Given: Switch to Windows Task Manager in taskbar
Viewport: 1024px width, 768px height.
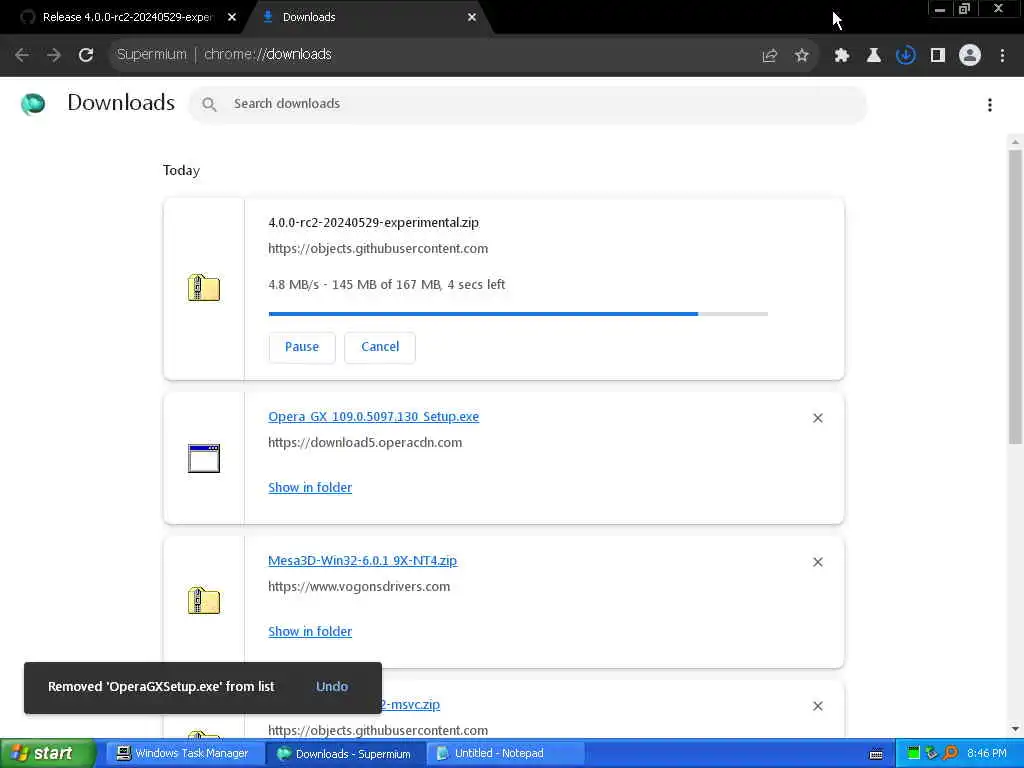Looking at the screenshot, I should (x=183, y=754).
